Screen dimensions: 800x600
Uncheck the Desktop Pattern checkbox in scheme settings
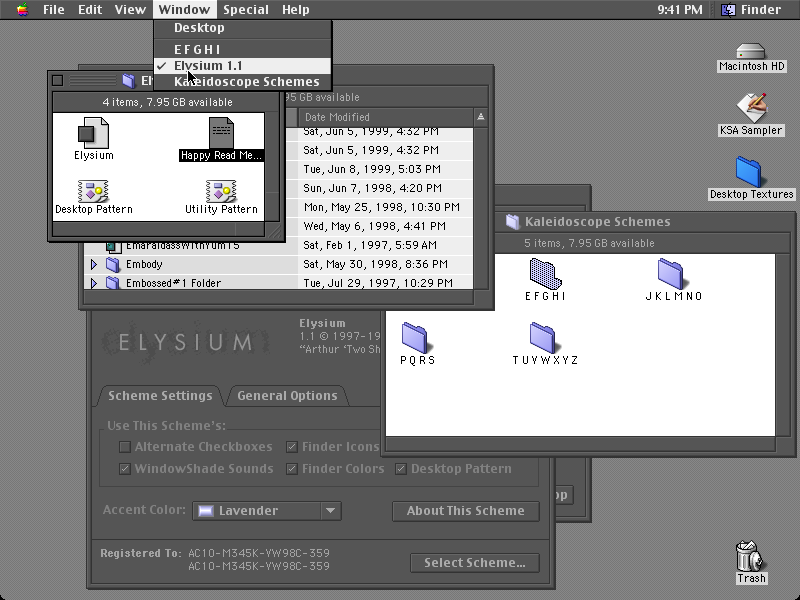click(x=401, y=469)
